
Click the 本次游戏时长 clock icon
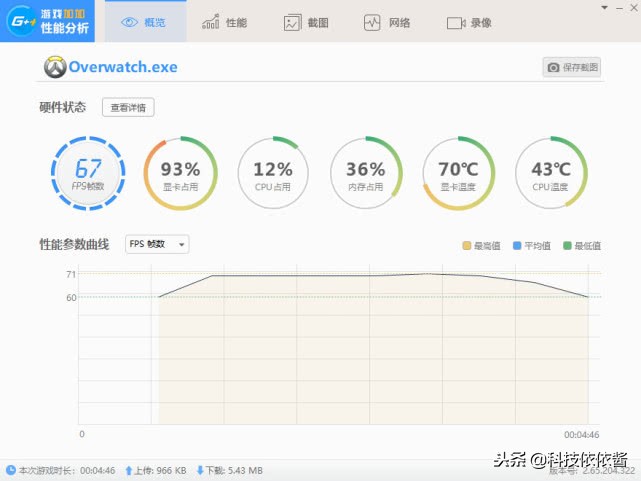tap(11, 470)
